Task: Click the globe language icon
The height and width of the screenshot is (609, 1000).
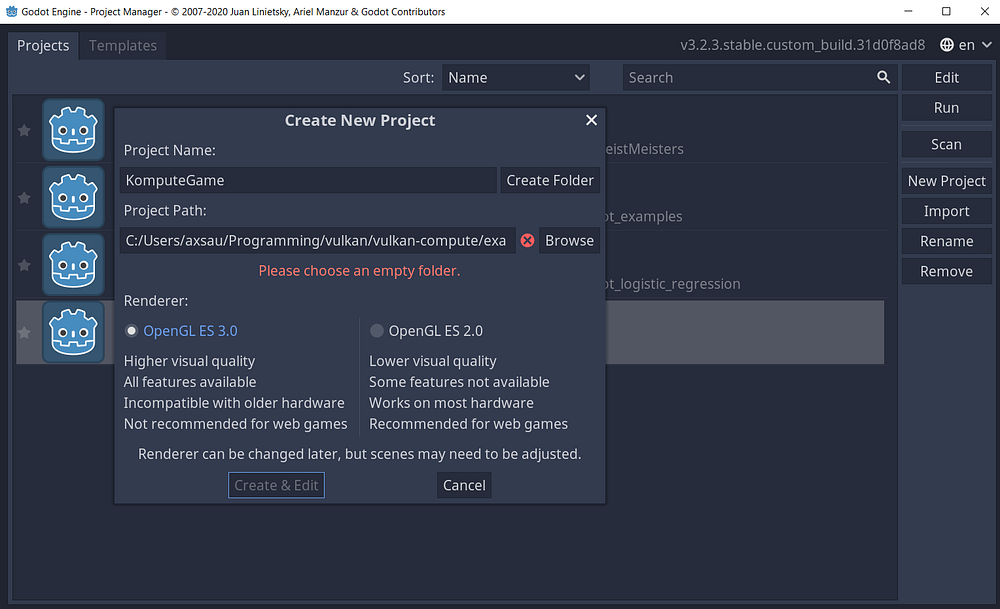Action: point(947,45)
